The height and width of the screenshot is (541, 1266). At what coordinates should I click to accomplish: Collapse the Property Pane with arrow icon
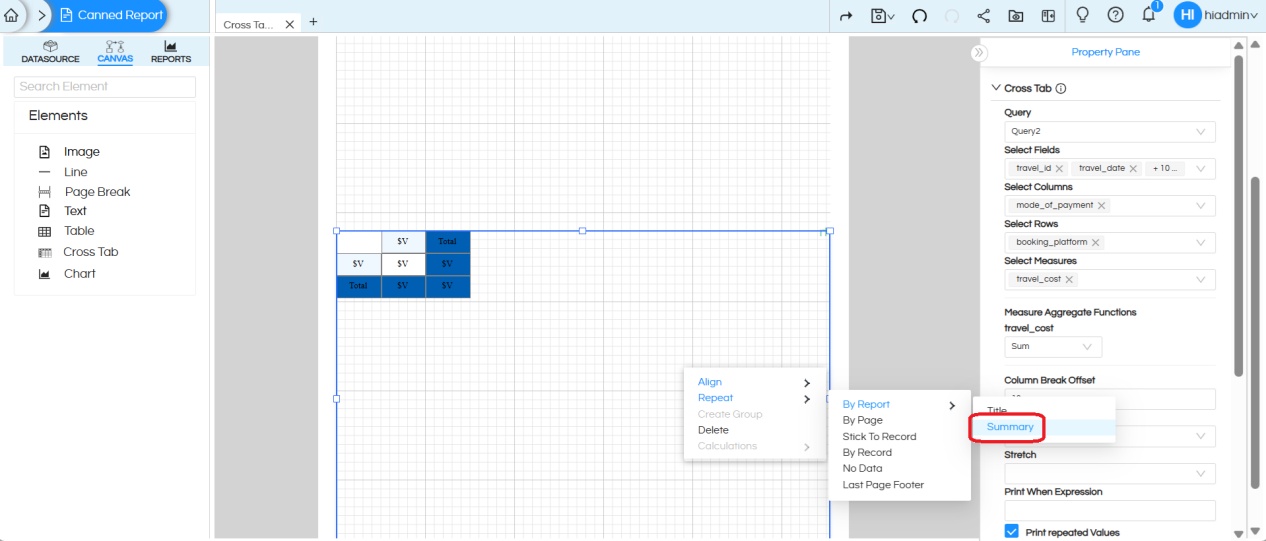click(978, 53)
